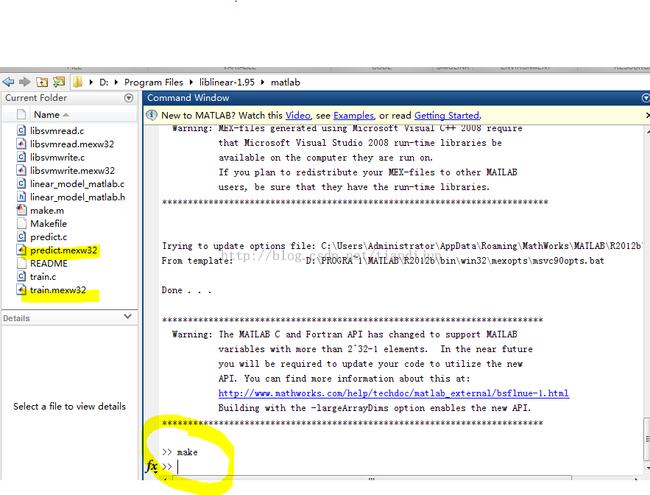The width and height of the screenshot is (650, 495).
Task: Expand the arrow after Program Files
Action: tap(191, 82)
